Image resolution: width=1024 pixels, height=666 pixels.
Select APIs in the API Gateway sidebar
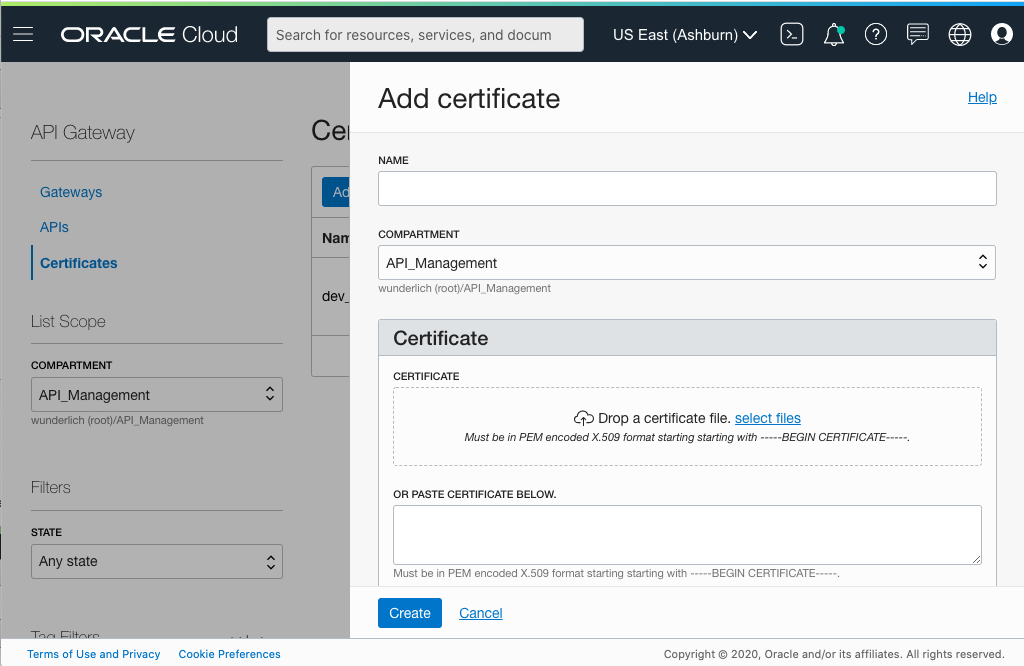click(x=54, y=227)
